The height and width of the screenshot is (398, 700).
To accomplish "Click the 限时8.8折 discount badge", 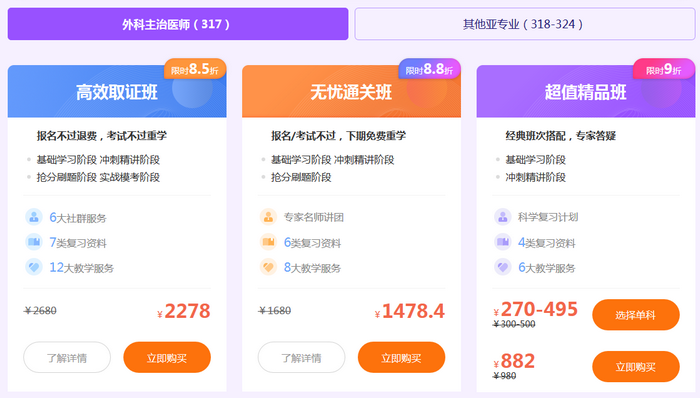I will (x=429, y=69).
